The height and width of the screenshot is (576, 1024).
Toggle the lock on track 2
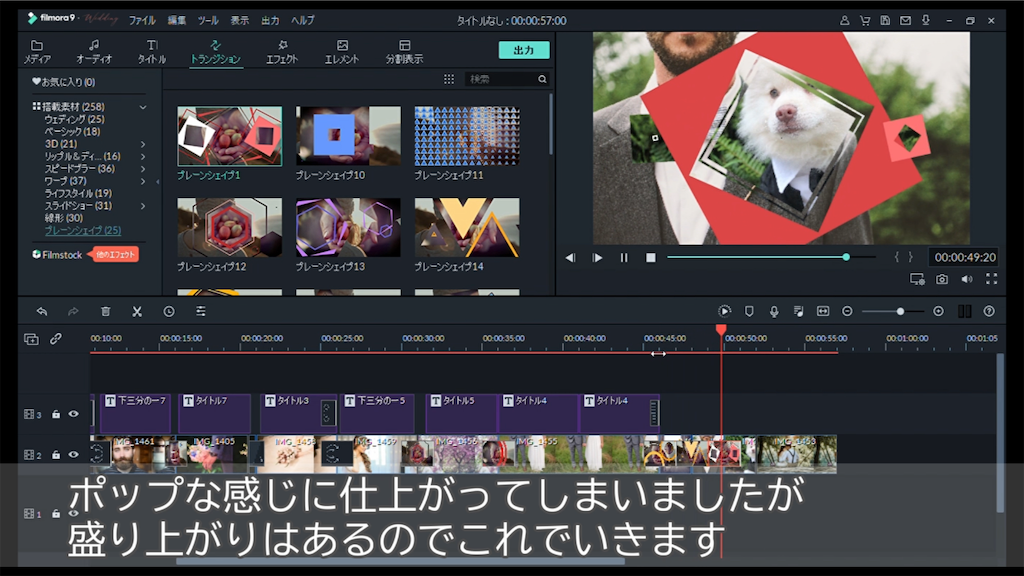(x=56, y=455)
